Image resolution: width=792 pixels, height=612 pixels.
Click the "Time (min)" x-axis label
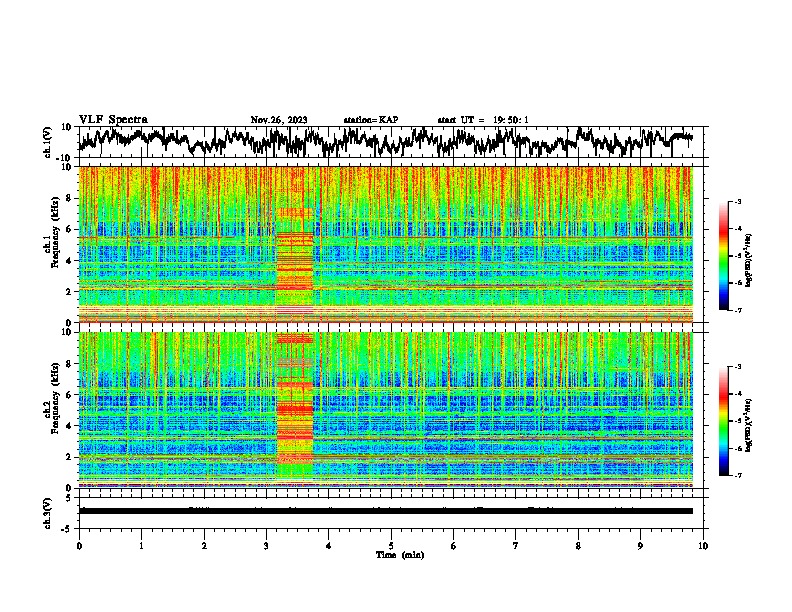(x=400, y=555)
